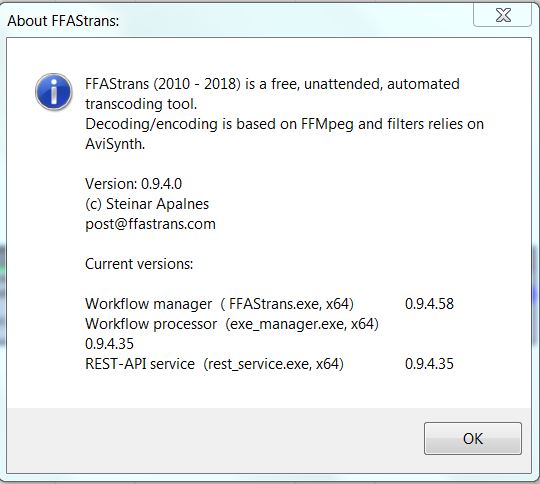The image size is (540, 484).
Task: Click the Workflow processor exe_manager.exe entry
Action: [x=232, y=324]
